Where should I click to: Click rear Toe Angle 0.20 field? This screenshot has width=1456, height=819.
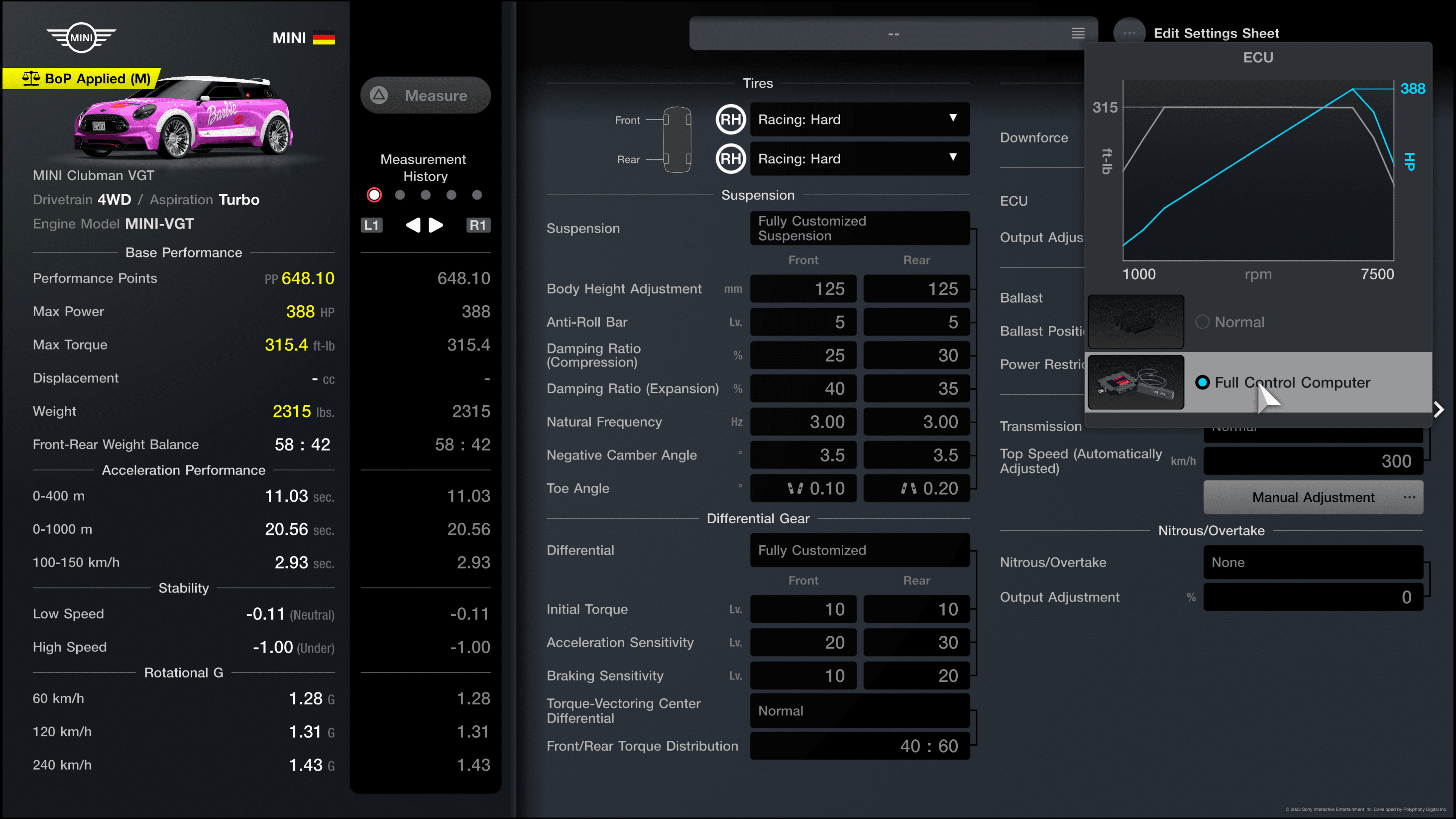click(916, 488)
